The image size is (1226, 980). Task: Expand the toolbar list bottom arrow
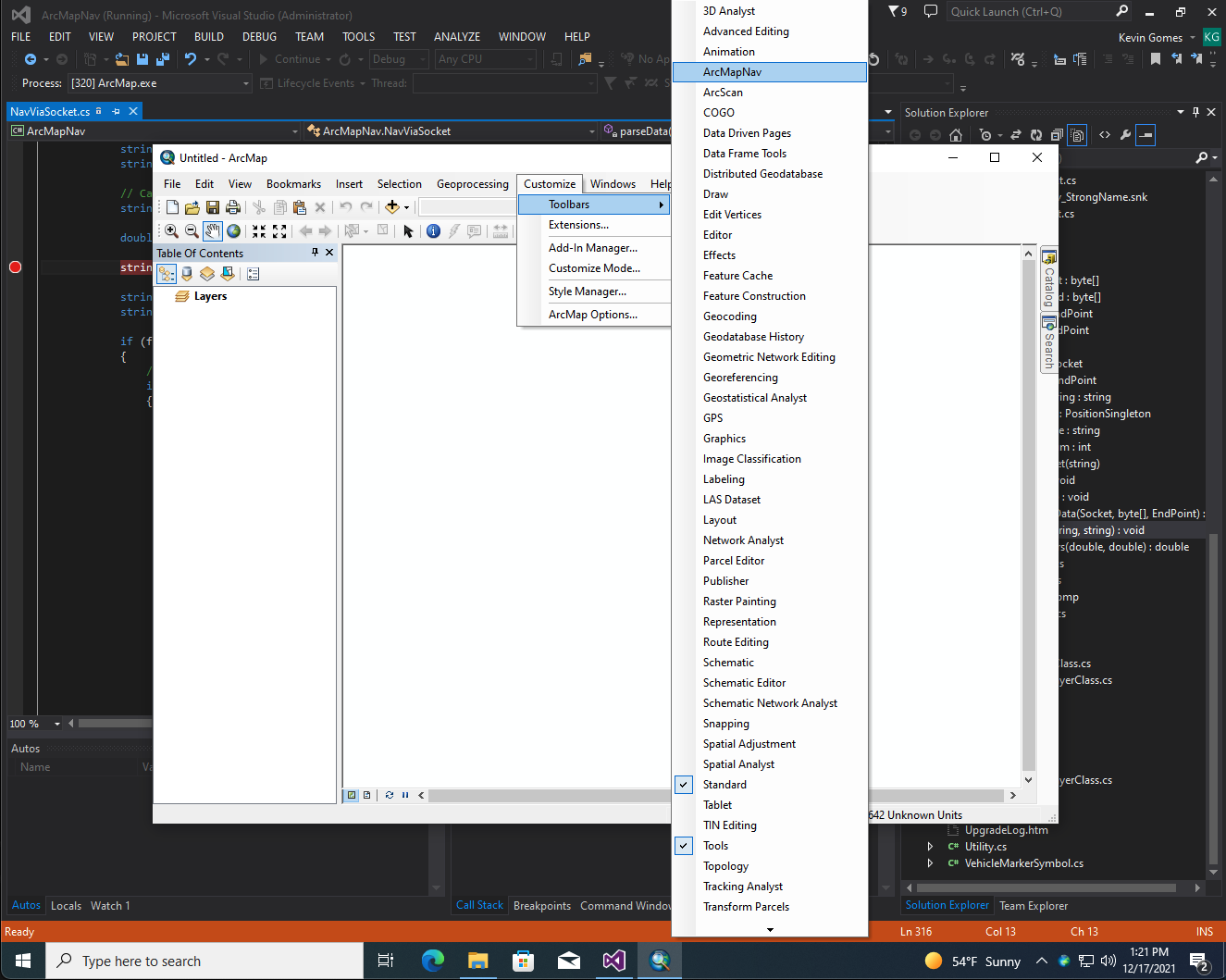[770, 929]
